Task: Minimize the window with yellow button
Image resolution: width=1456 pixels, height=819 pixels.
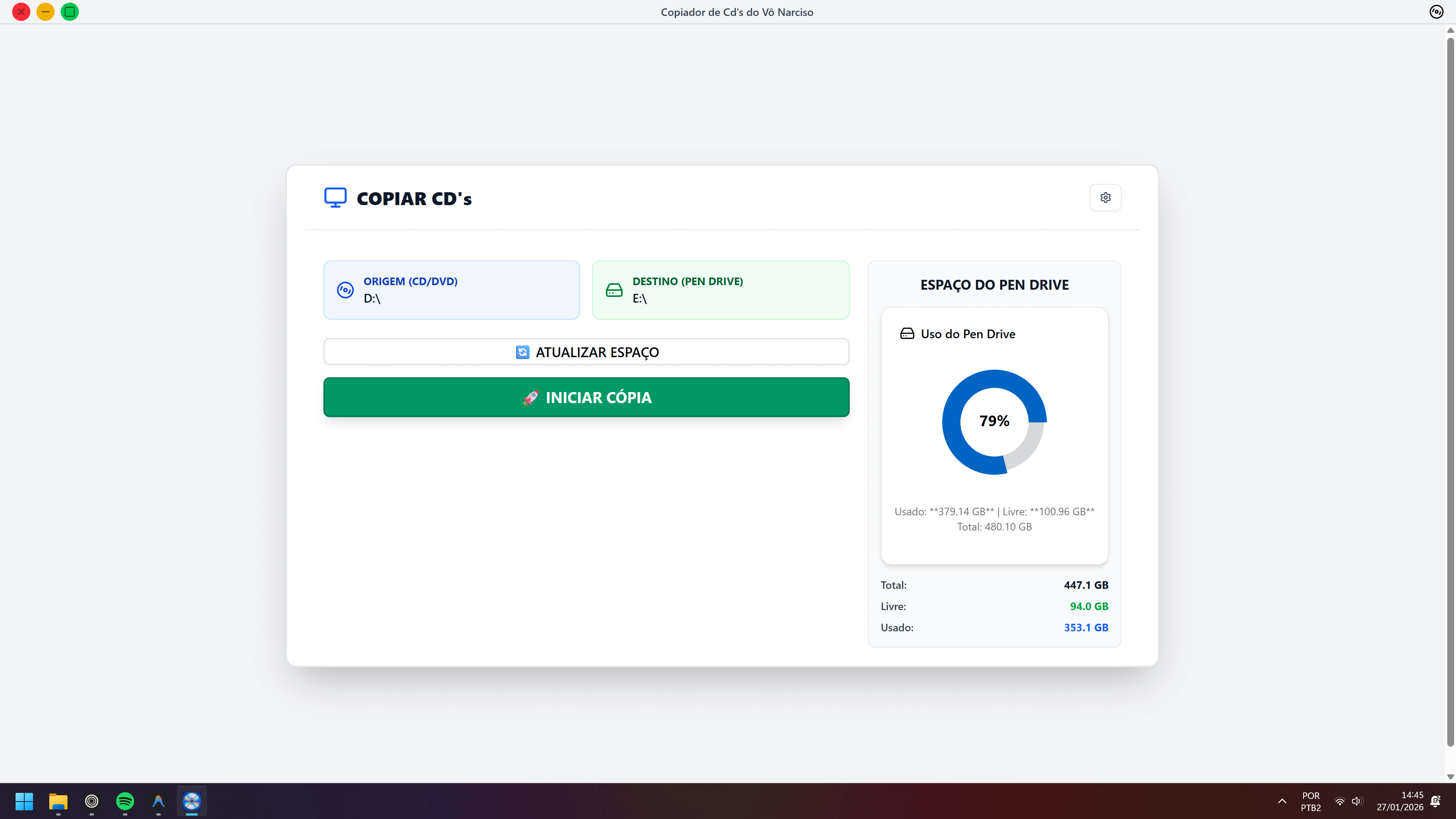Action: coord(45,12)
